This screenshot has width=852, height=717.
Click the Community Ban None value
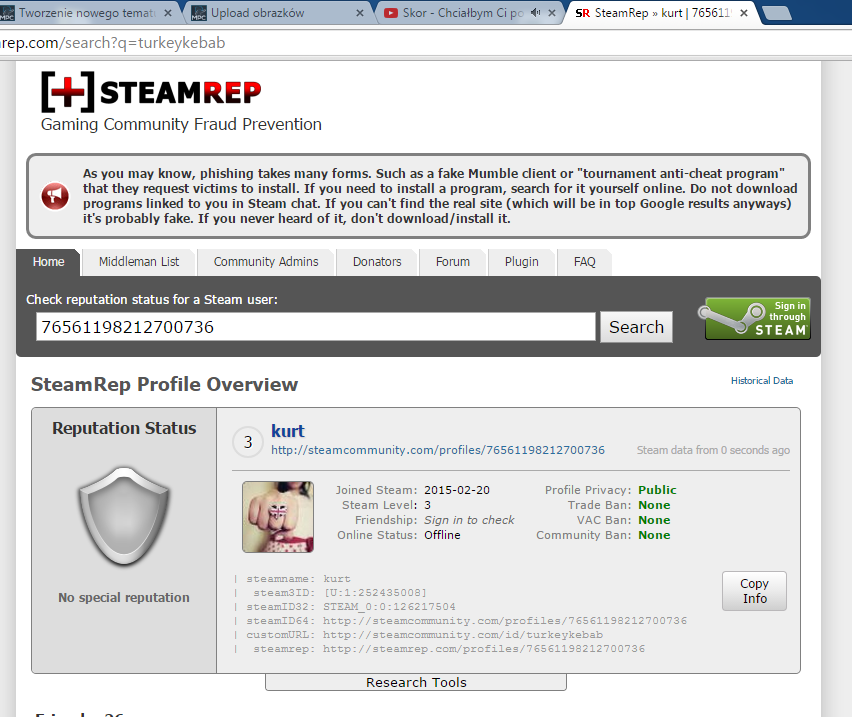pos(654,535)
